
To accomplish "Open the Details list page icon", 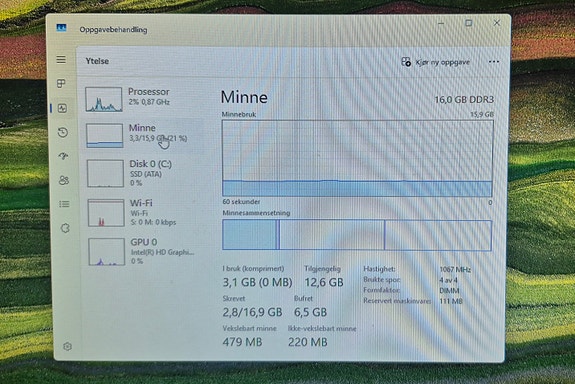I will (64, 204).
